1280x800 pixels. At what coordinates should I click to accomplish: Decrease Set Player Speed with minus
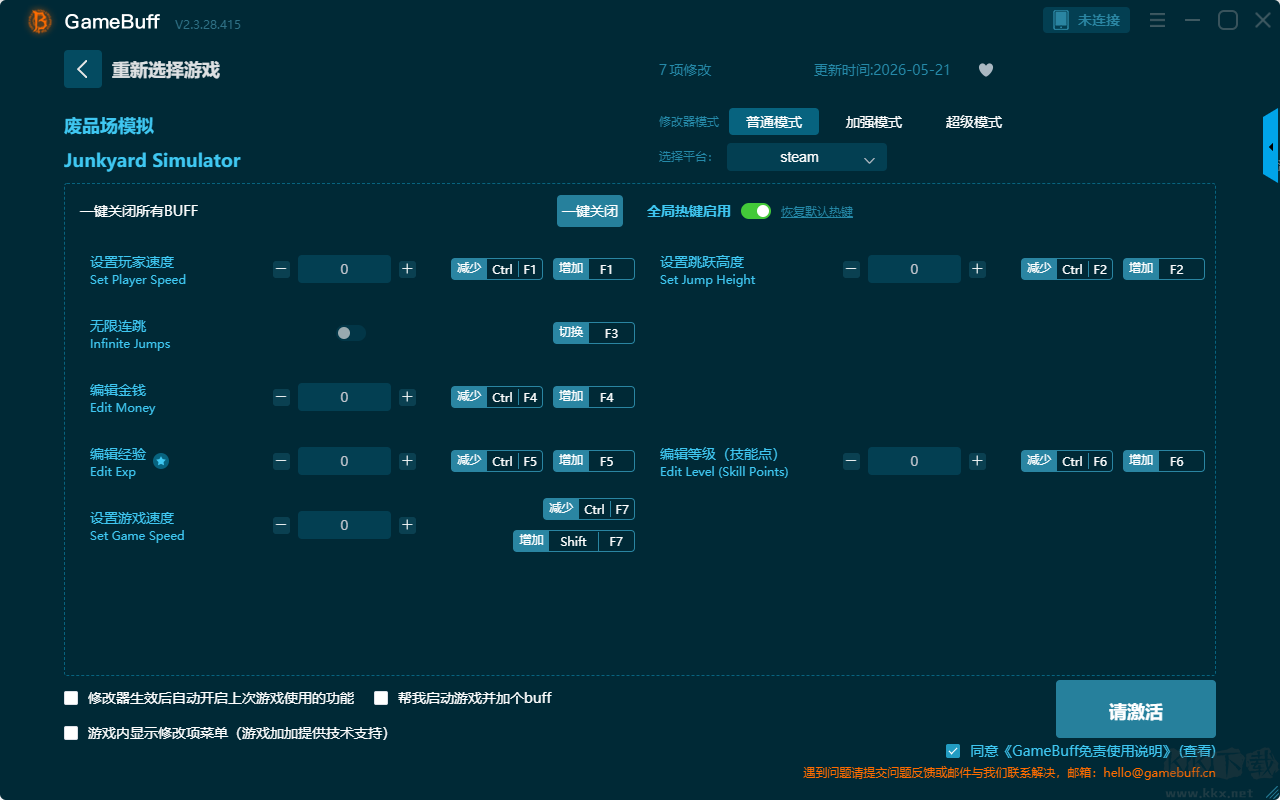tap(281, 269)
